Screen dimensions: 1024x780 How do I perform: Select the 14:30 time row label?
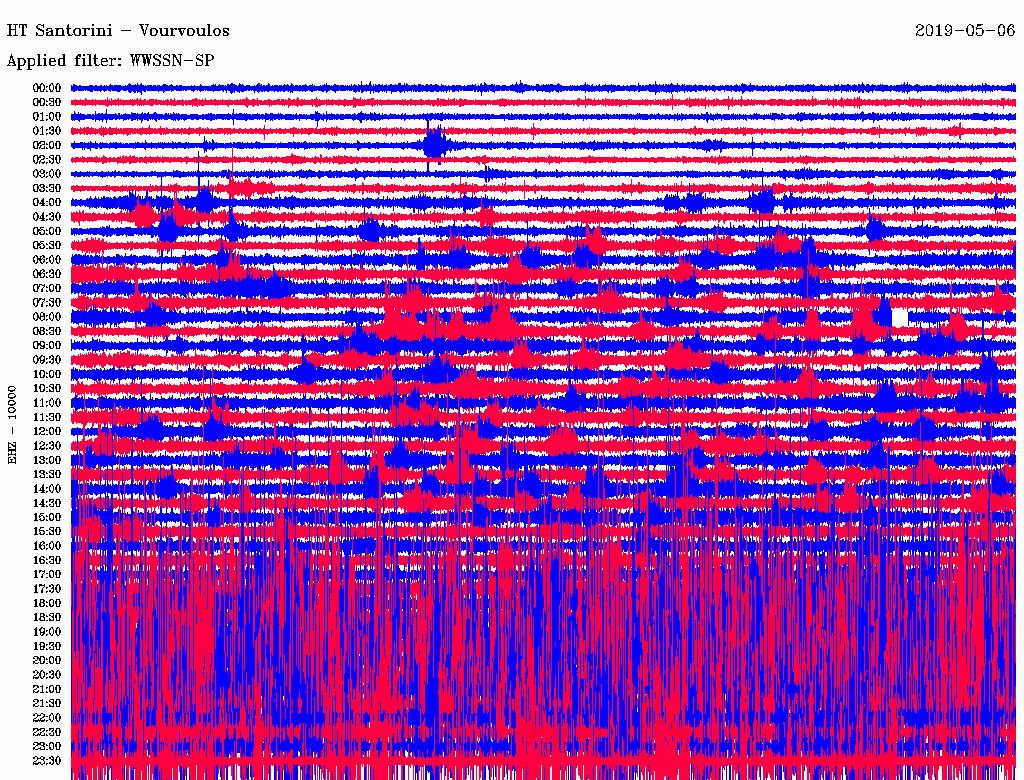(47, 503)
